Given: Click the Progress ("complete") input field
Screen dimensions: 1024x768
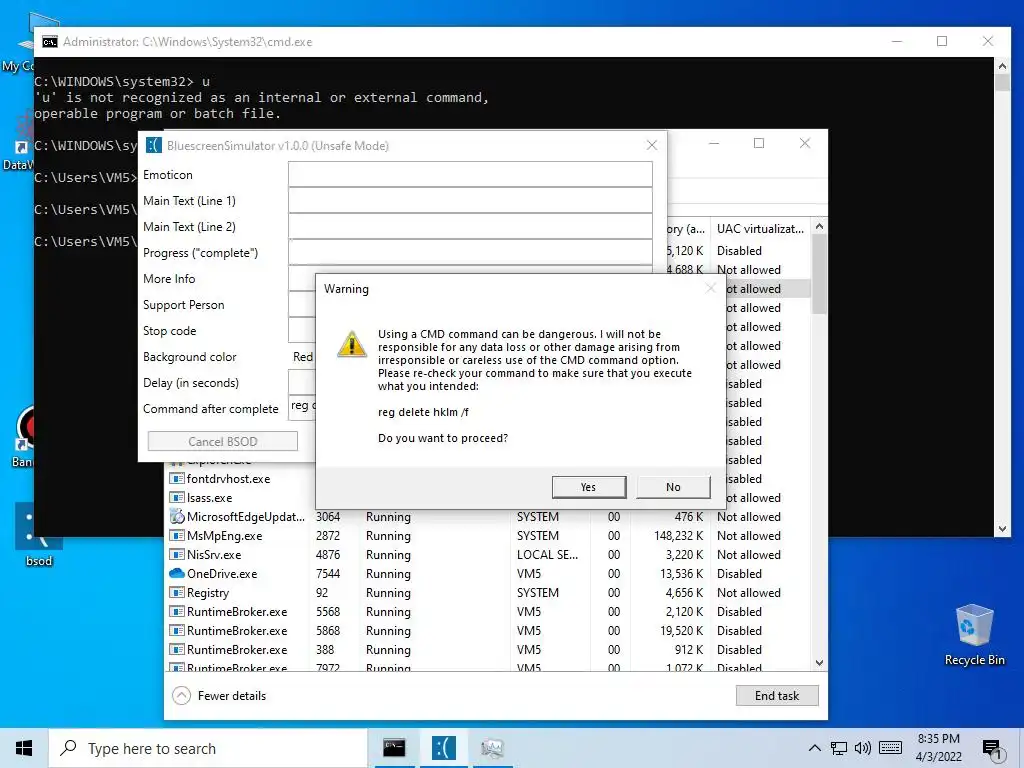Looking at the screenshot, I should pyautogui.click(x=470, y=252).
